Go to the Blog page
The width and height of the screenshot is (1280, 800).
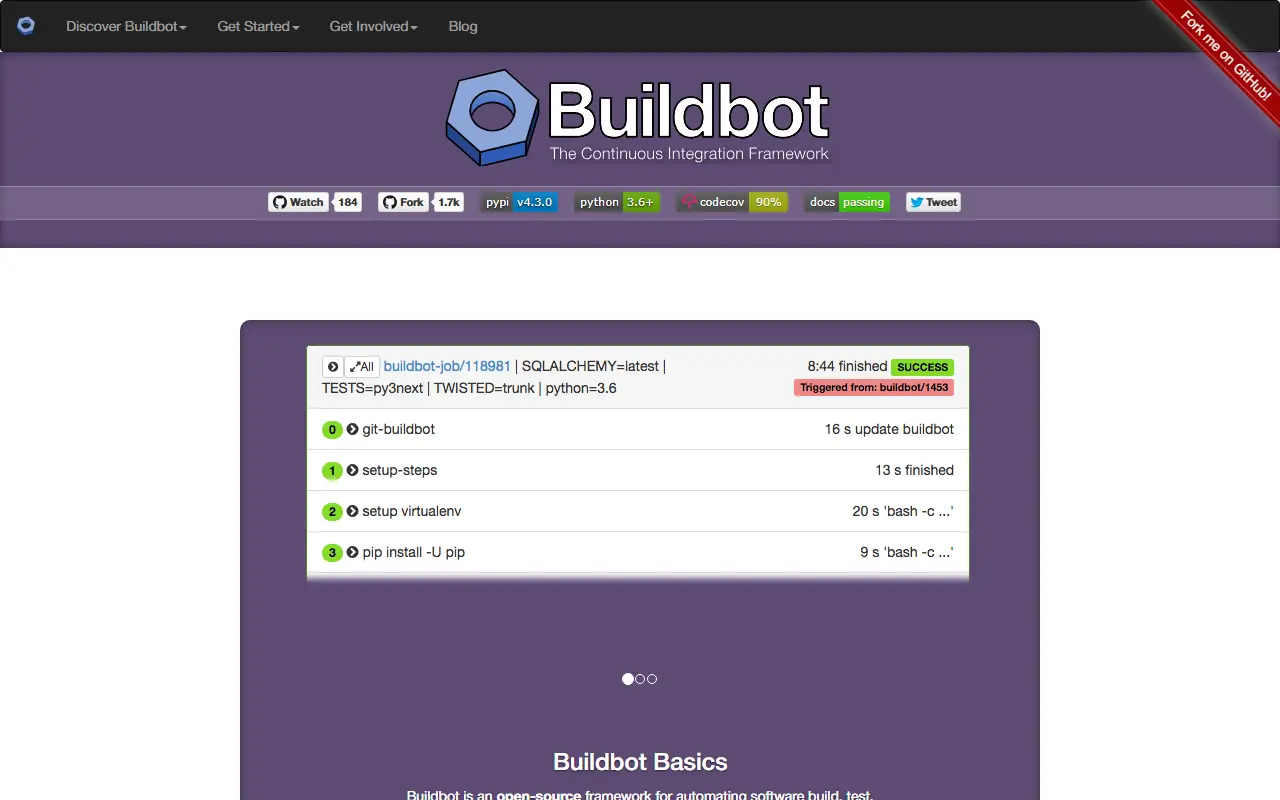point(463,26)
